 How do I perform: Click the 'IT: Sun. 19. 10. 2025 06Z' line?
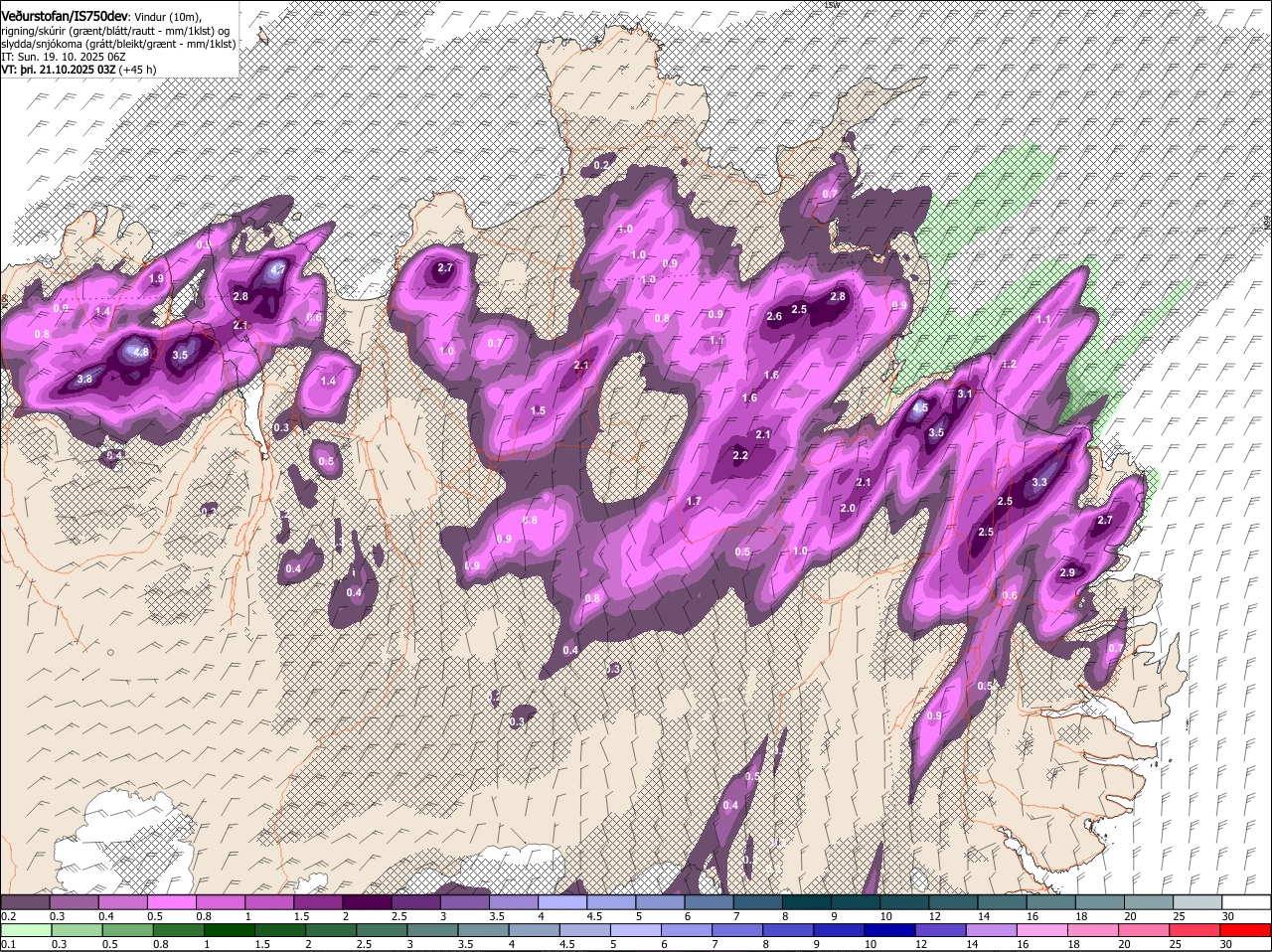click(x=64, y=58)
